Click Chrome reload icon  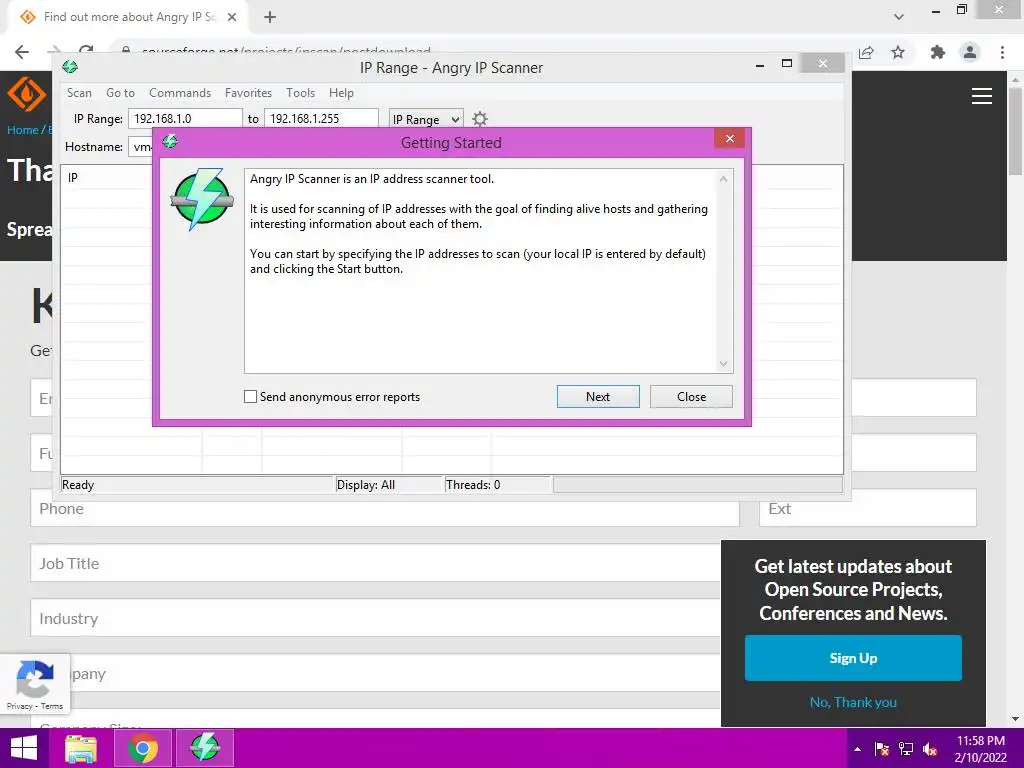tap(86, 50)
